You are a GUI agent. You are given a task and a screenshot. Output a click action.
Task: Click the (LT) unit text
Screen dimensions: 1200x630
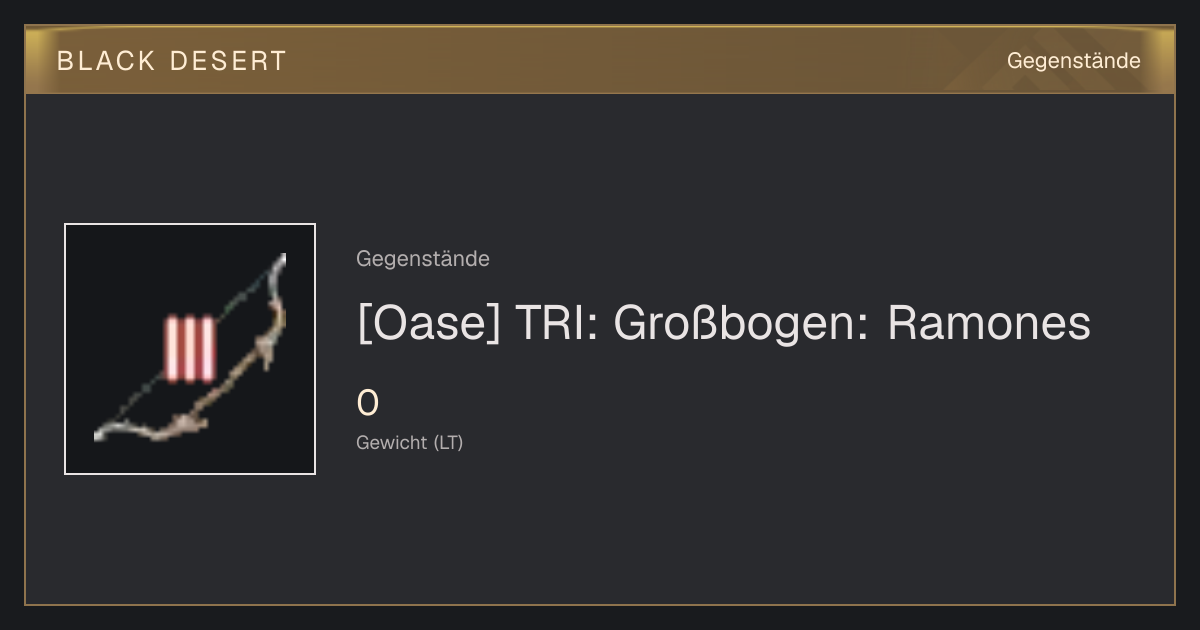coord(448,442)
